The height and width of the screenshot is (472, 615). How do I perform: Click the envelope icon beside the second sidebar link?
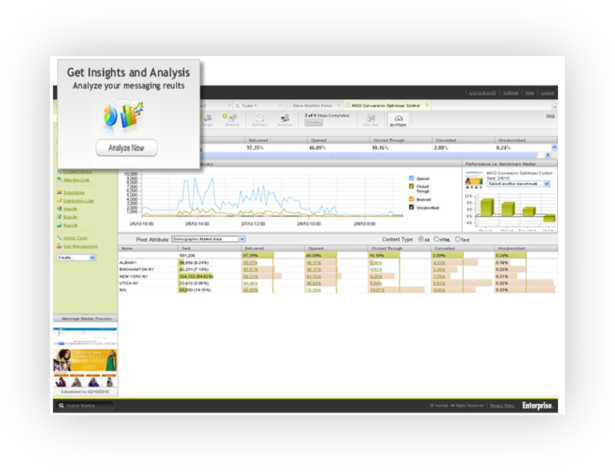click(59, 180)
